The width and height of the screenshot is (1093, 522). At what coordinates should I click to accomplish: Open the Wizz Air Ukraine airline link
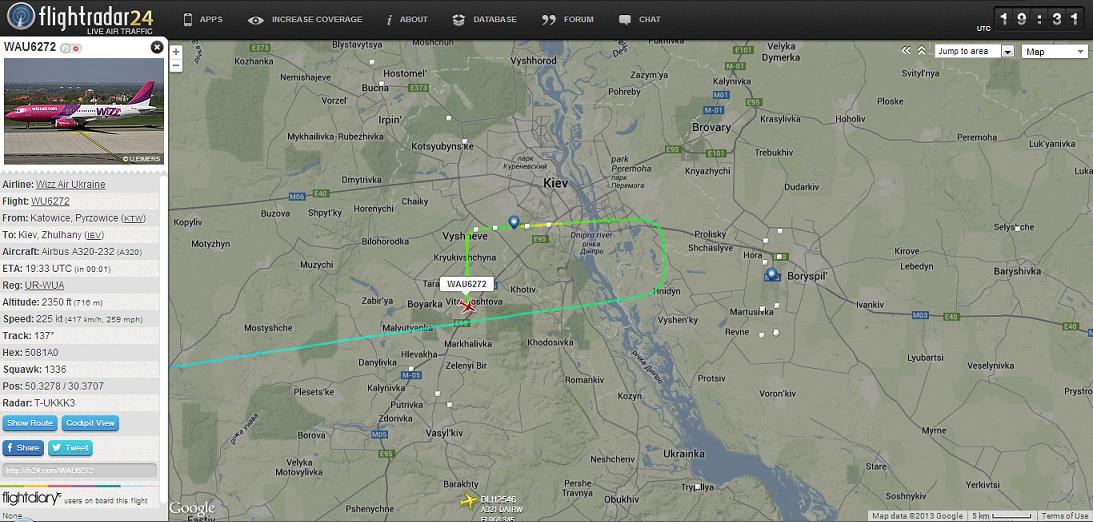70,185
